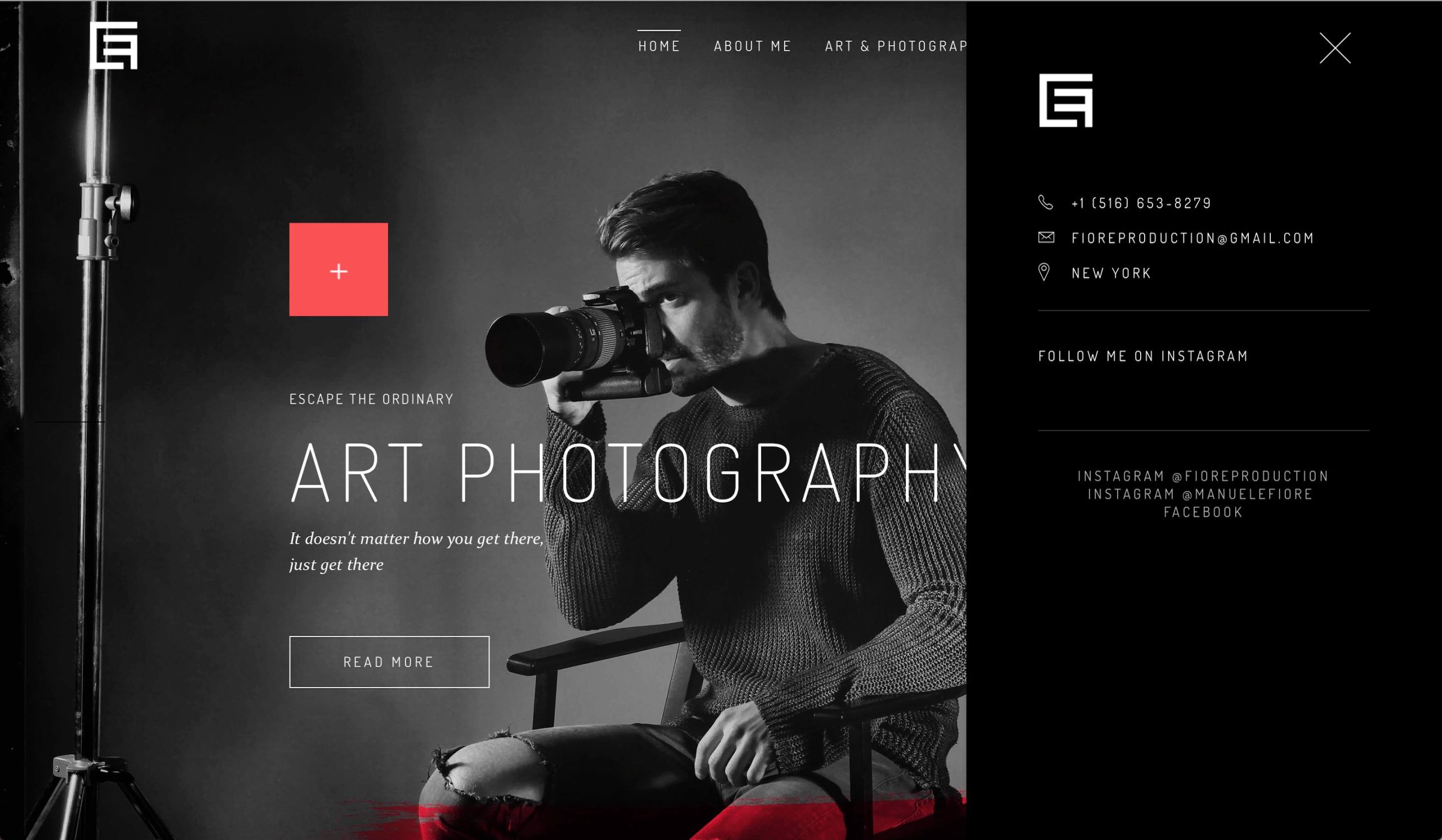The height and width of the screenshot is (840, 1442).
Task: Open the Instagram @manuelefiore link
Action: (x=1200, y=494)
